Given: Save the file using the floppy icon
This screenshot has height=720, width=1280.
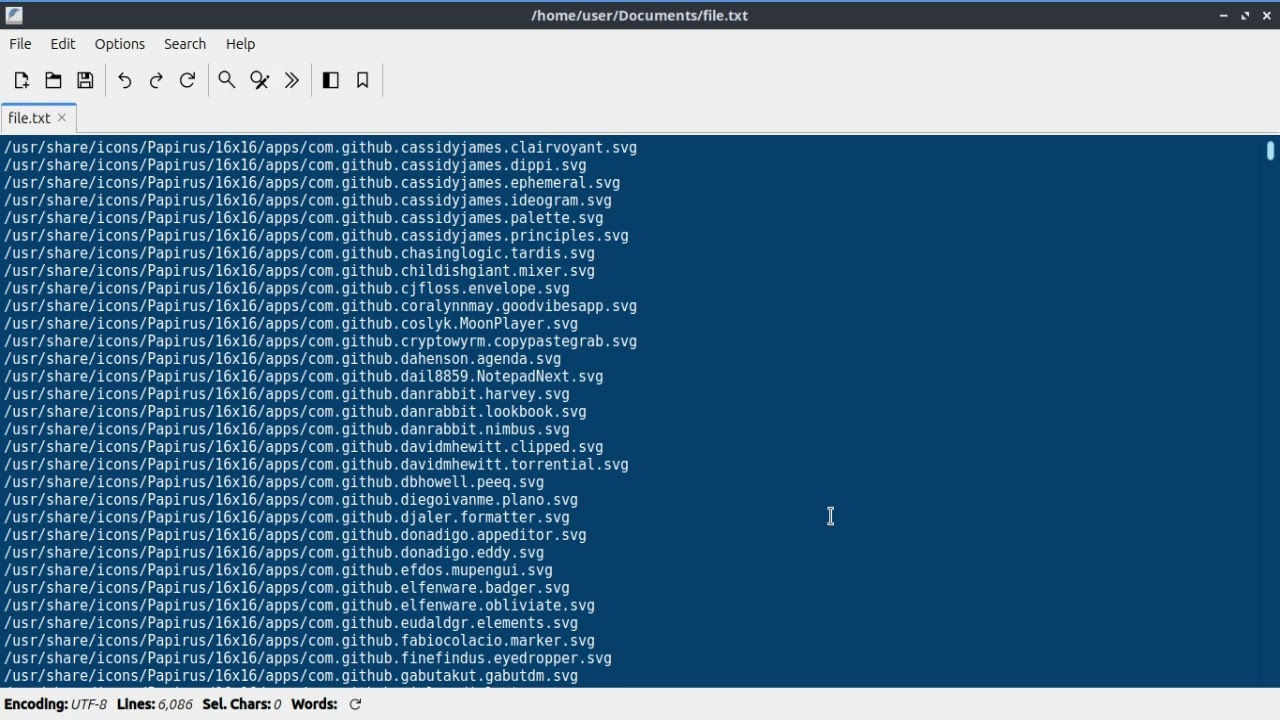Looking at the screenshot, I should 85,80.
